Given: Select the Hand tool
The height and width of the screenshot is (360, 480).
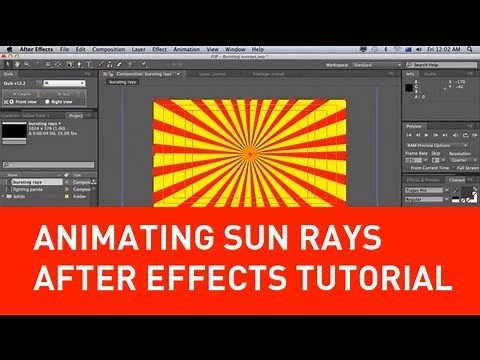Looking at the screenshot, I should pos(17,64).
